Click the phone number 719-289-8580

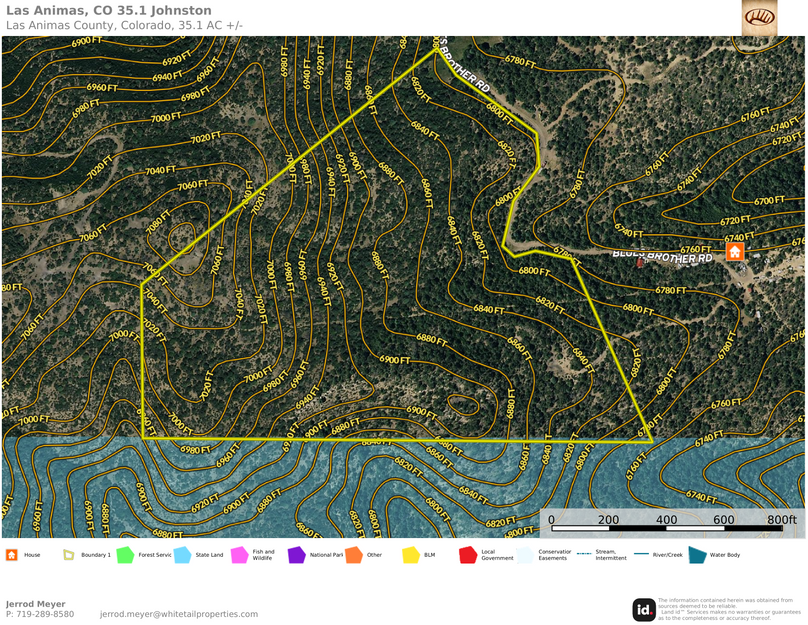point(40,615)
